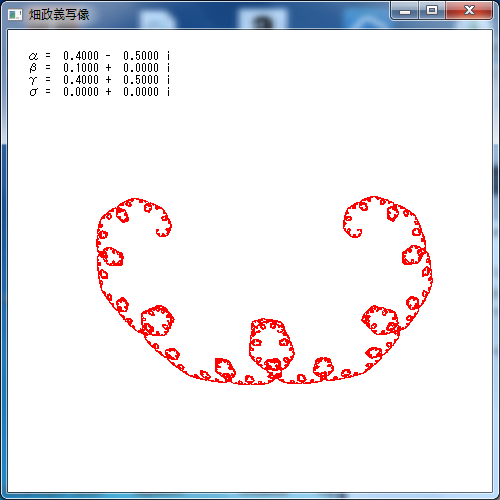500x500 pixels.
Task: Click the σ symbol label
Action: click(33, 92)
